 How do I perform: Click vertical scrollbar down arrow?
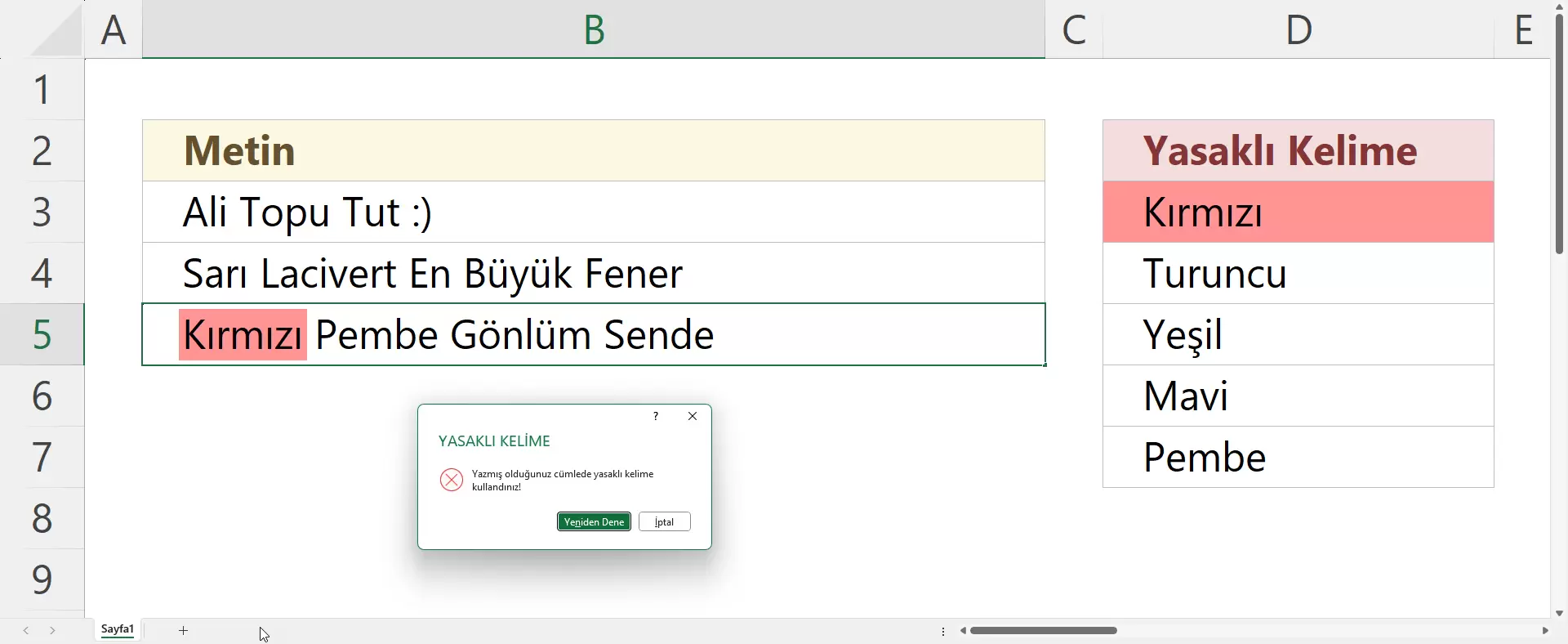1559,613
